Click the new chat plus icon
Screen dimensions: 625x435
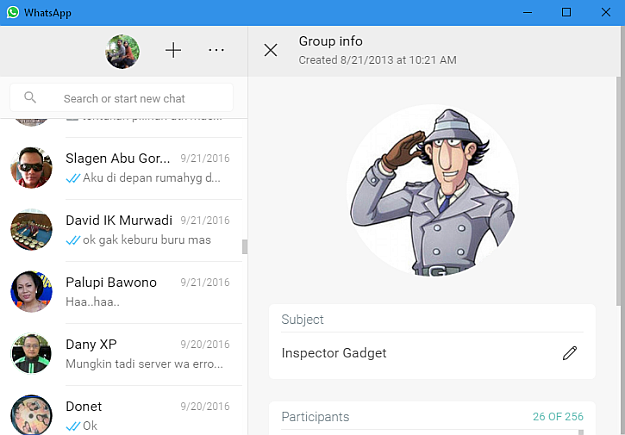tap(173, 50)
